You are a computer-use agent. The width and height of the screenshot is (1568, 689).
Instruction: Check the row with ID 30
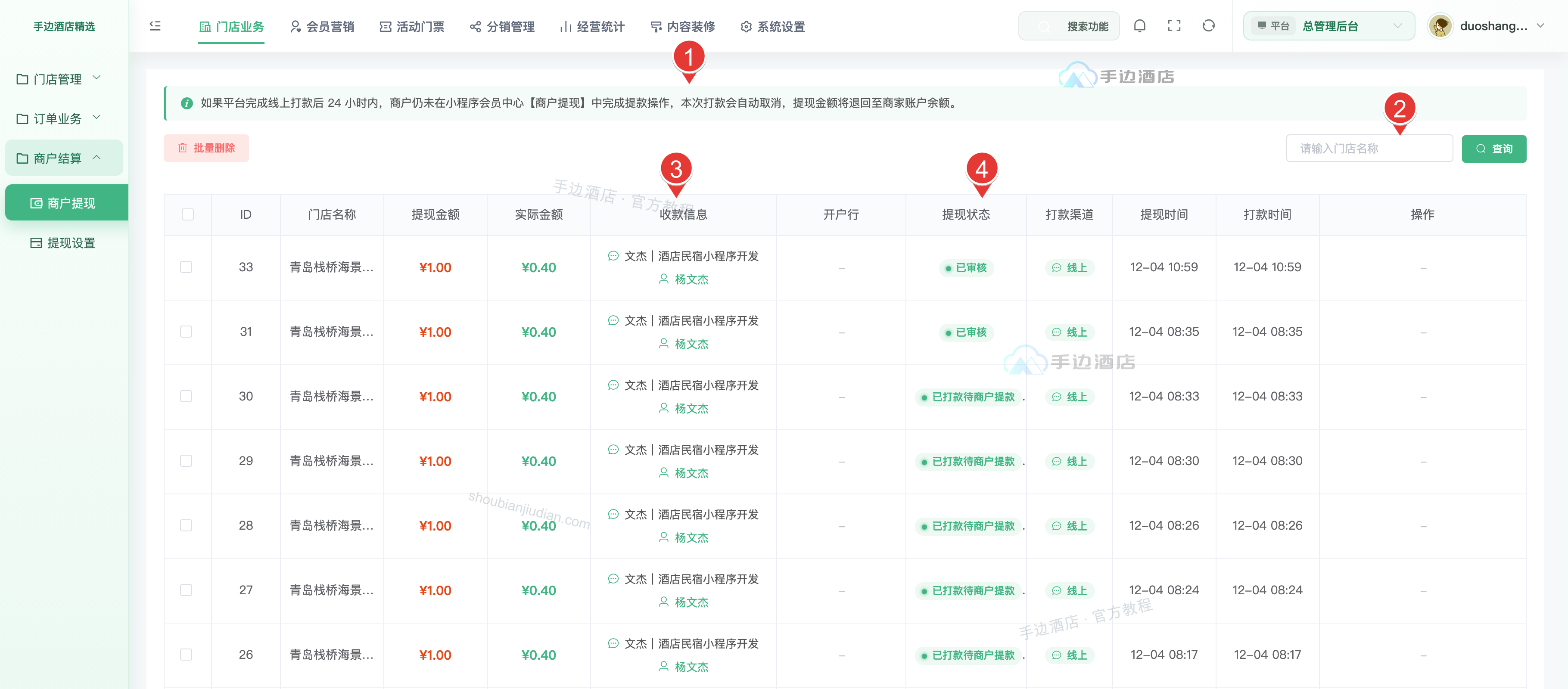186,396
